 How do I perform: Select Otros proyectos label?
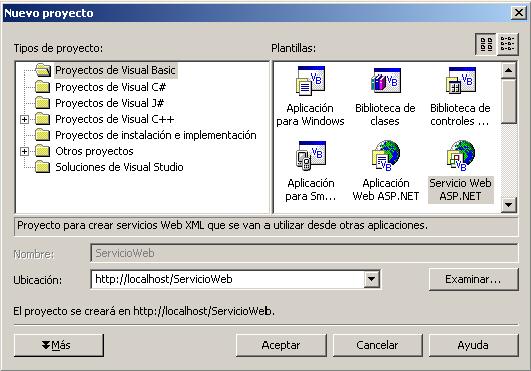94,151
